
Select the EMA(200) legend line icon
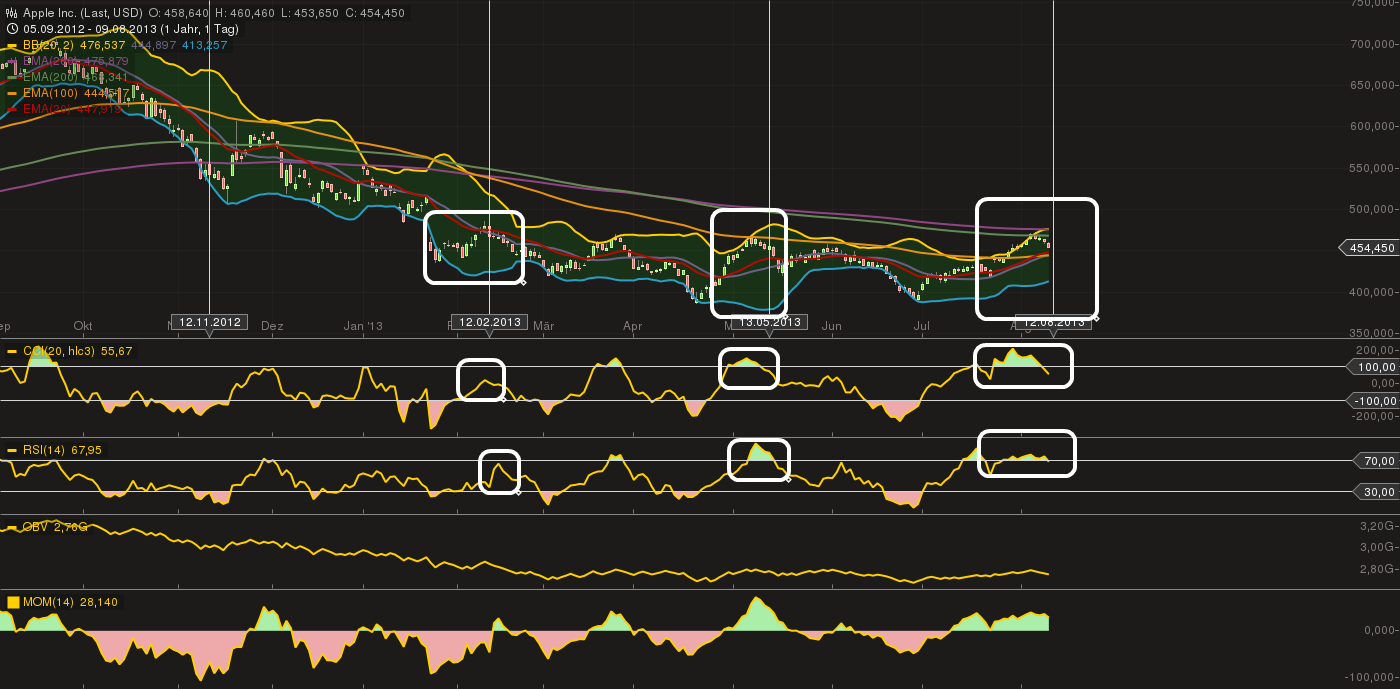tap(11, 77)
